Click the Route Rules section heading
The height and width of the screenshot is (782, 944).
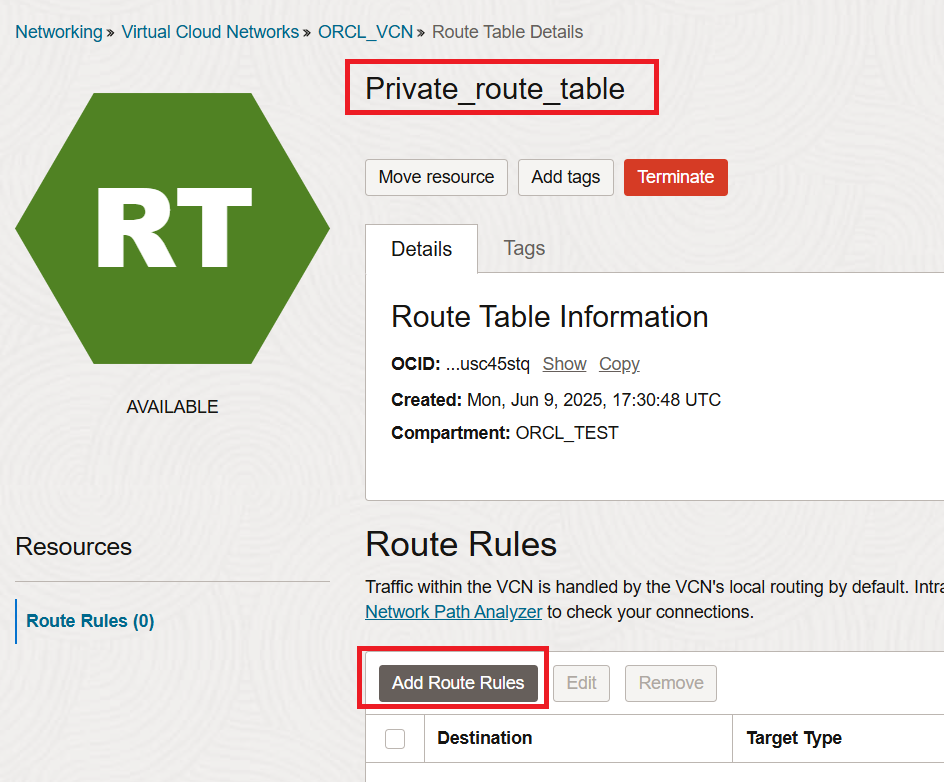point(461,544)
